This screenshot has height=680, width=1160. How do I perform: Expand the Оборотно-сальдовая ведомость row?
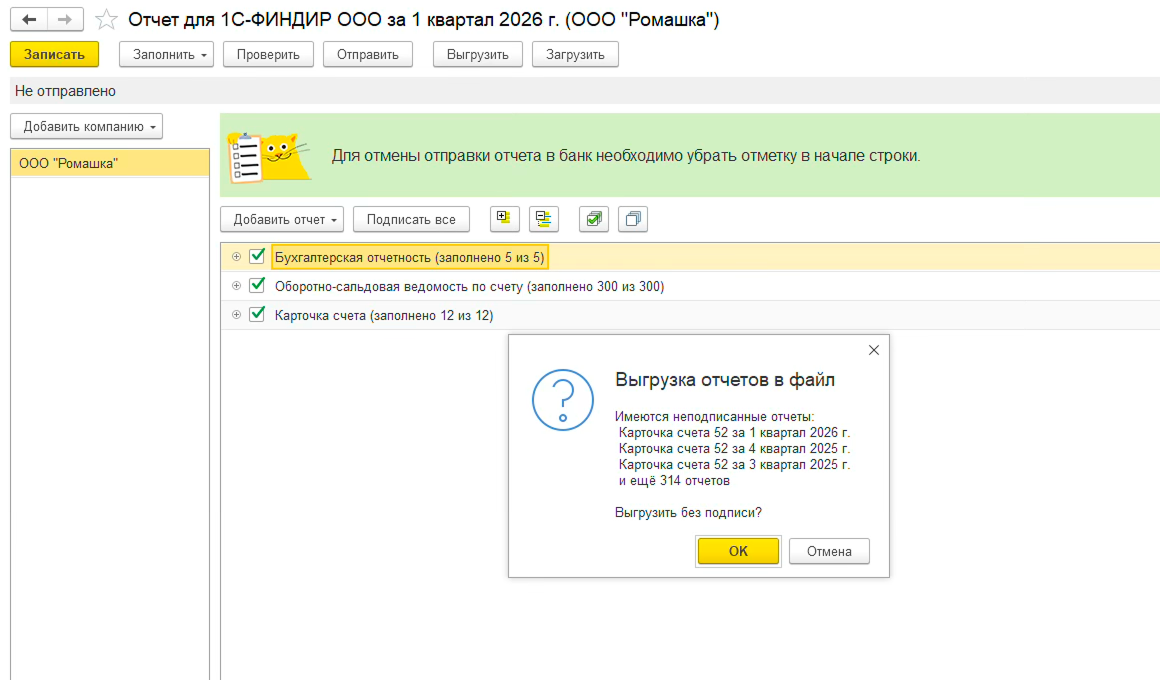tap(236, 286)
